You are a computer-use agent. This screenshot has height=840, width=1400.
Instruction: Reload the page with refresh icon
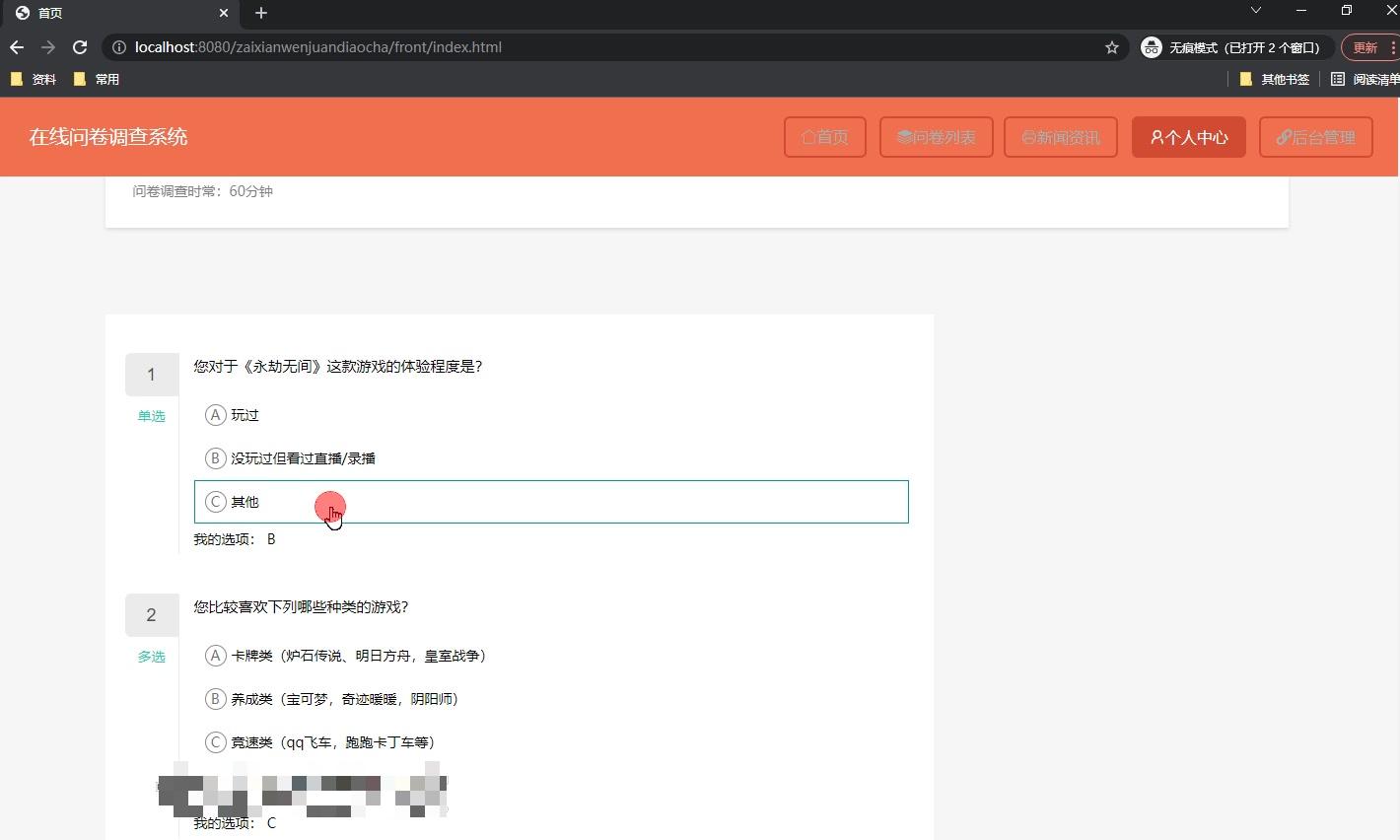point(81,47)
